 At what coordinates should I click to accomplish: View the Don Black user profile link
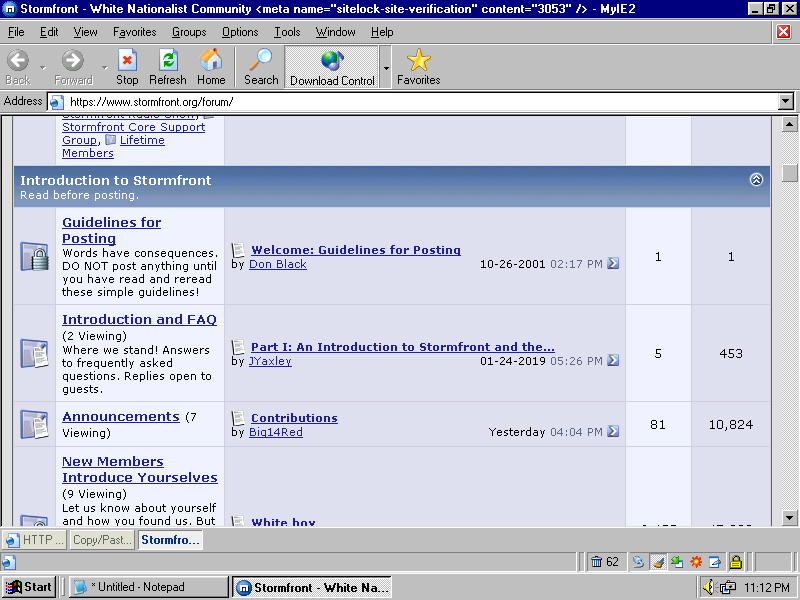278,264
